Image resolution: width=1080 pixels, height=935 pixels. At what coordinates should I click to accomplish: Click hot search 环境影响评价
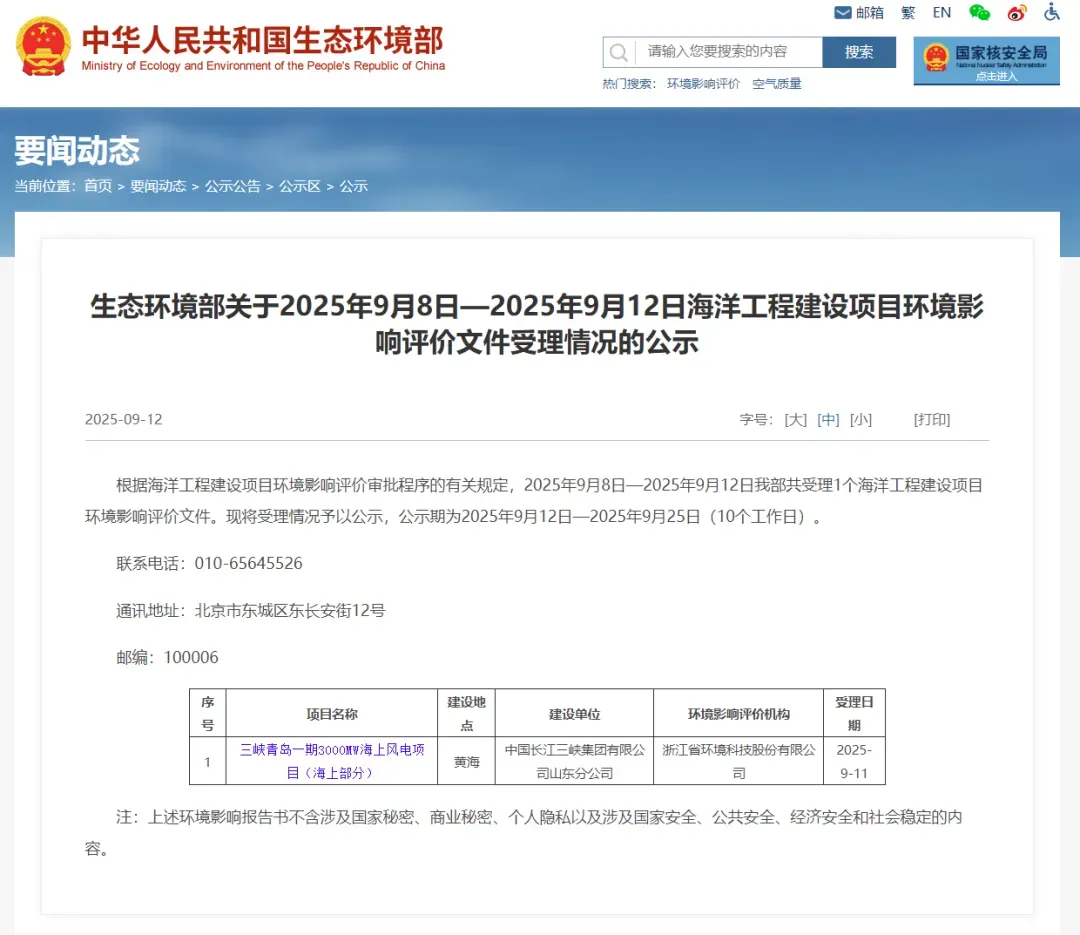(x=703, y=83)
